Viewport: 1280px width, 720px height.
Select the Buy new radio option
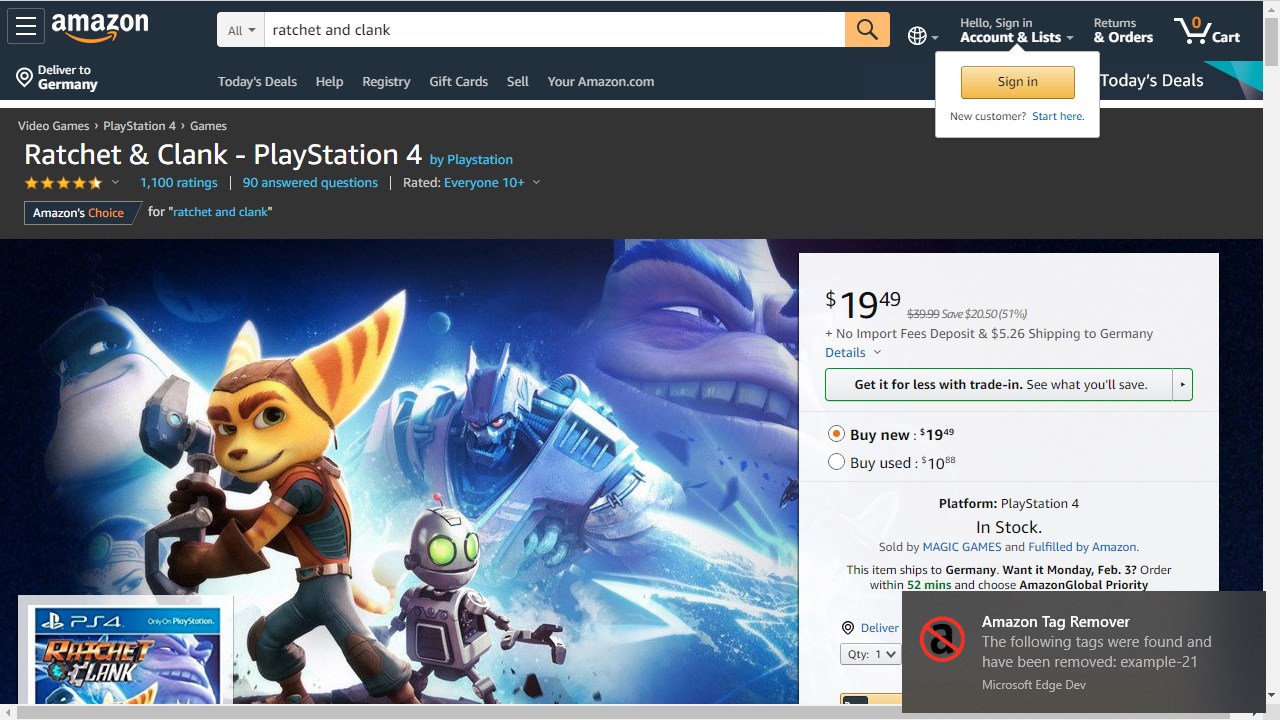click(x=837, y=434)
